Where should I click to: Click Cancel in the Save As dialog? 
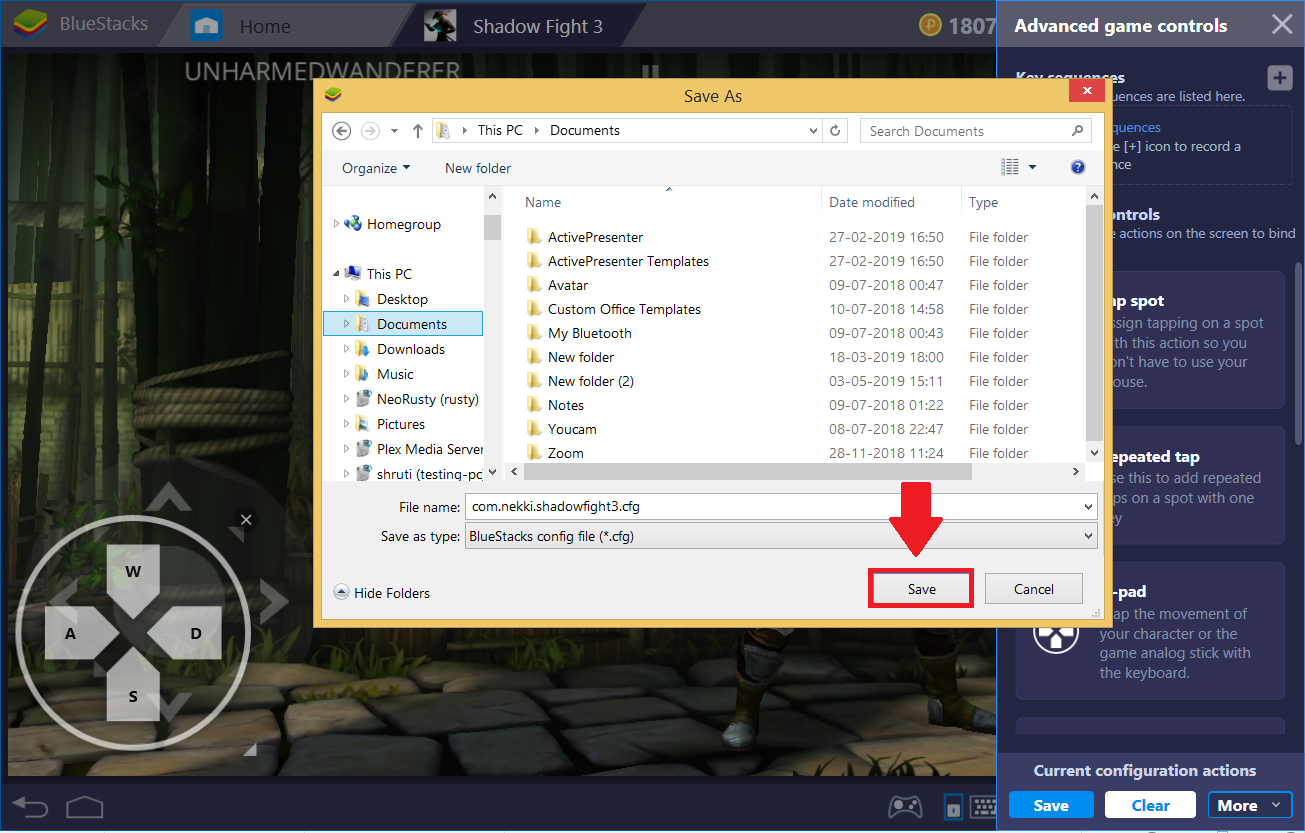coord(1034,589)
